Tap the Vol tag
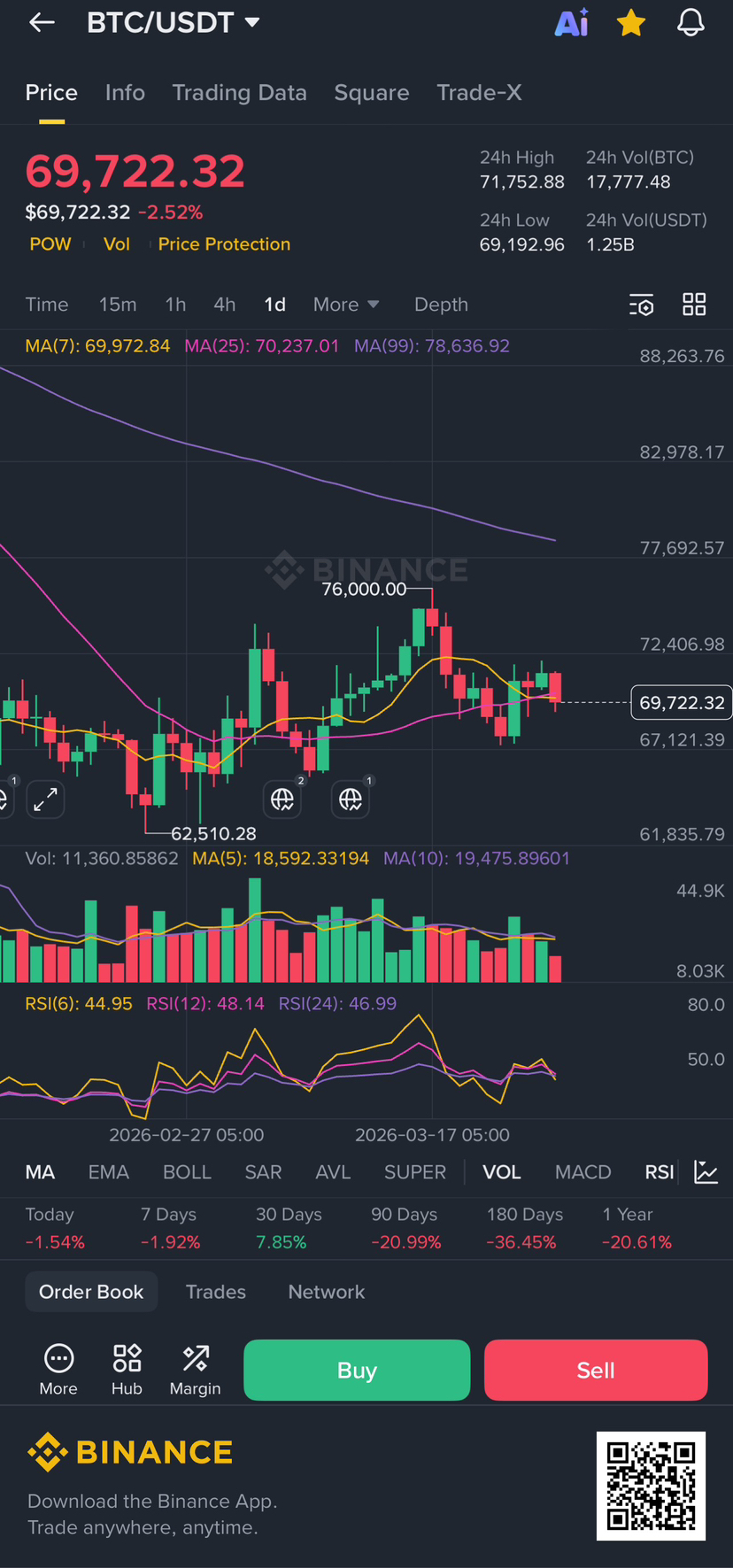Screen dimensions: 733x1568 coord(117,244)
